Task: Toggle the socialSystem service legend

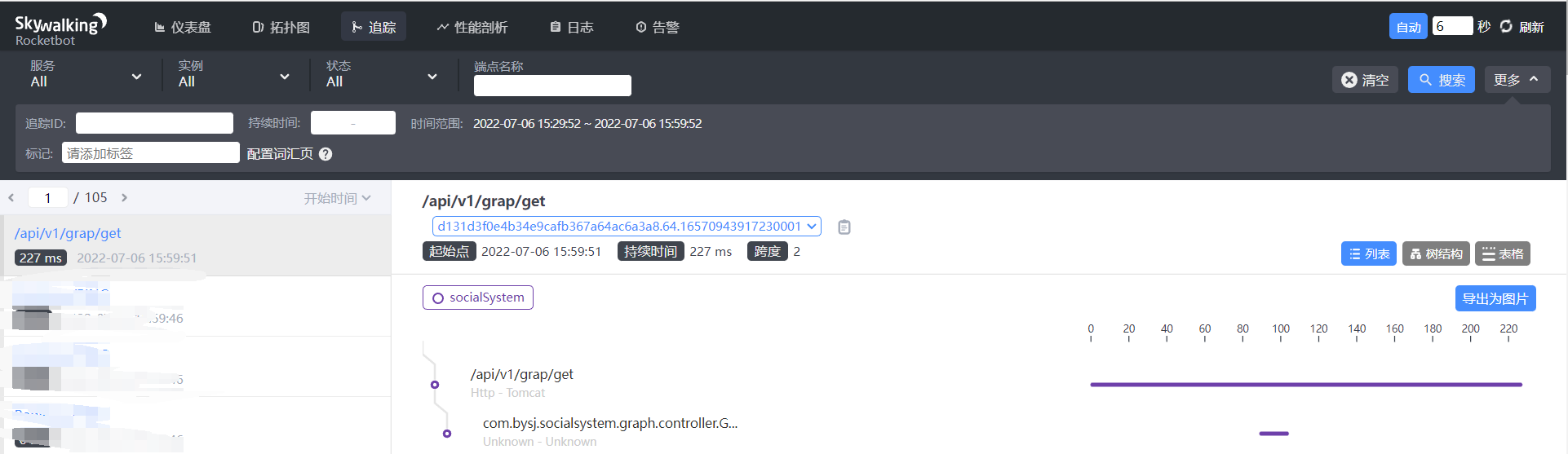Action: click(478, 298)
